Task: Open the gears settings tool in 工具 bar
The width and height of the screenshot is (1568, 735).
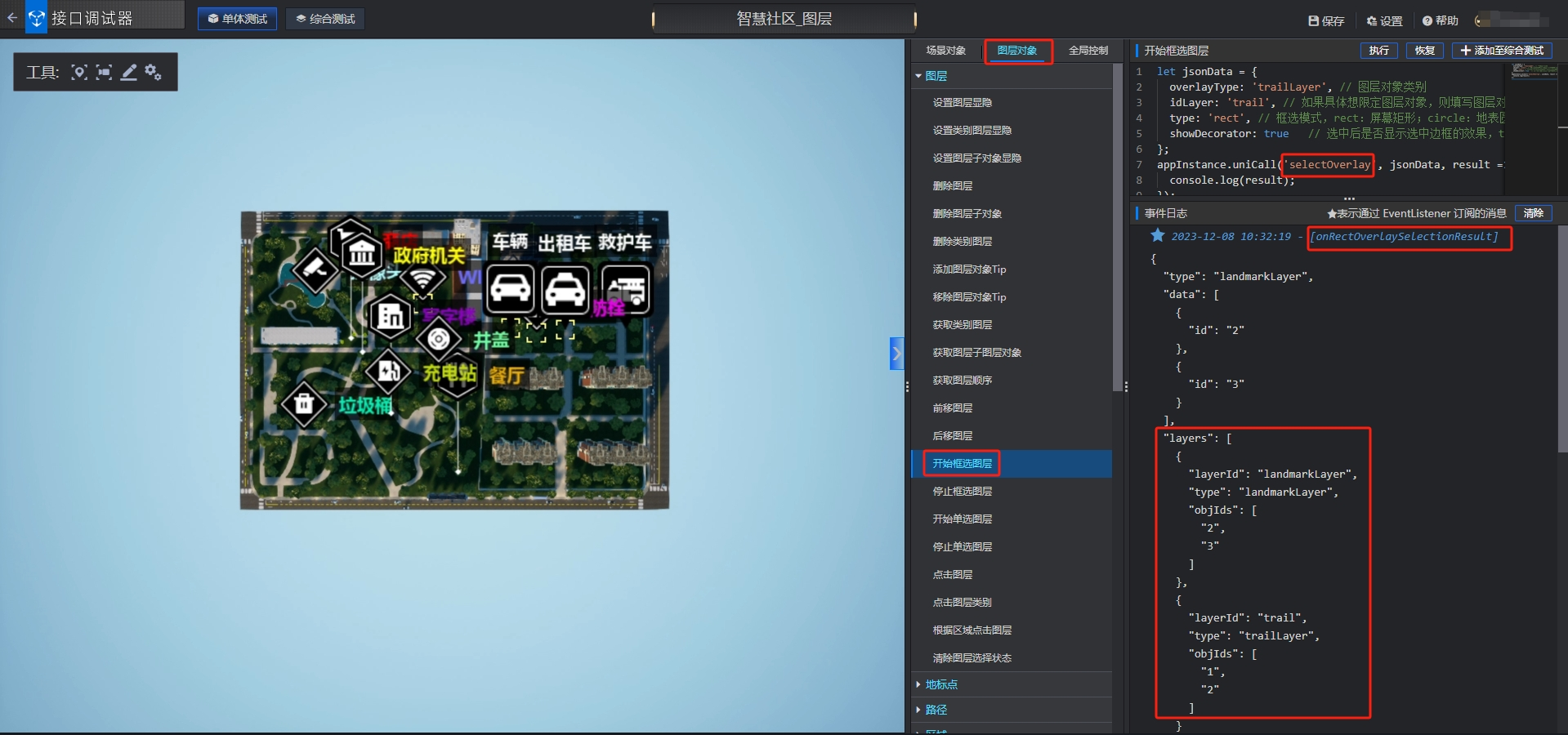Action: click(x=153, y=73)
